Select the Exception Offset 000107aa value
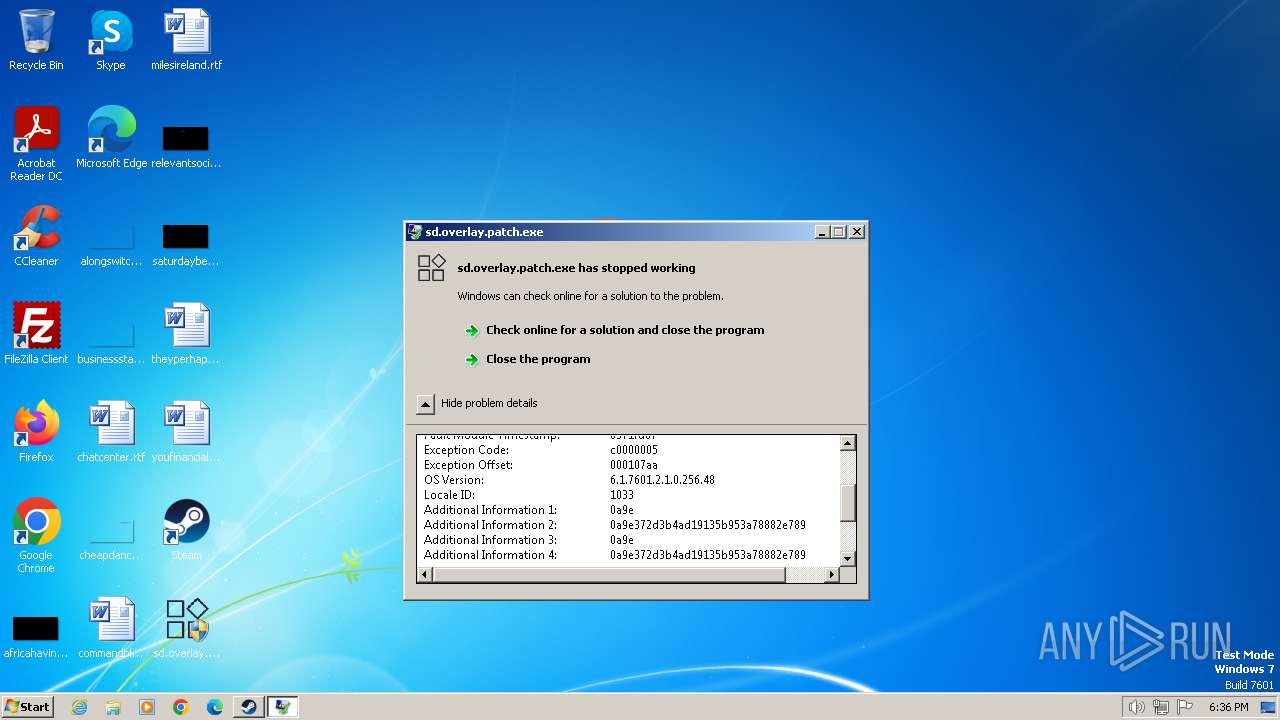The height and width of the screenshot is (720, 1280). [634, 465]
